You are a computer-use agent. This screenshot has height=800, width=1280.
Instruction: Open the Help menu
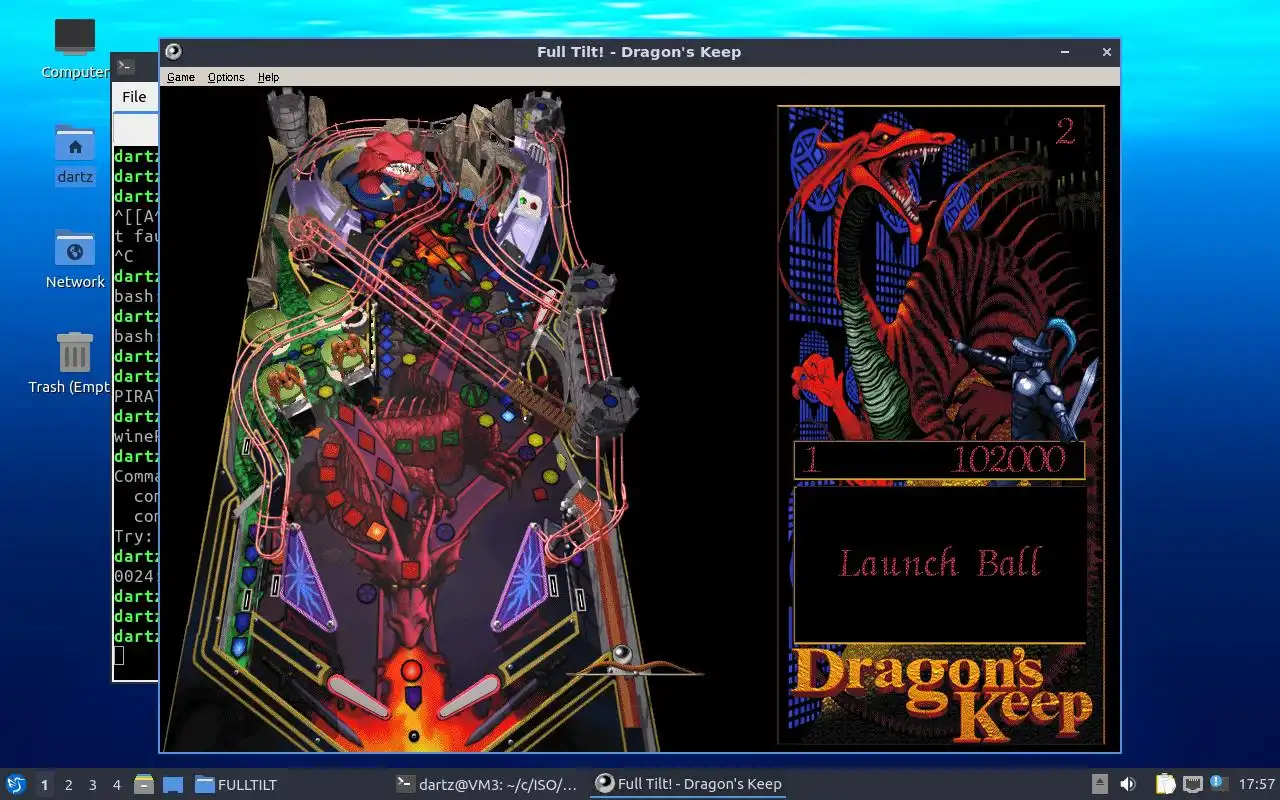coord(268,77)
